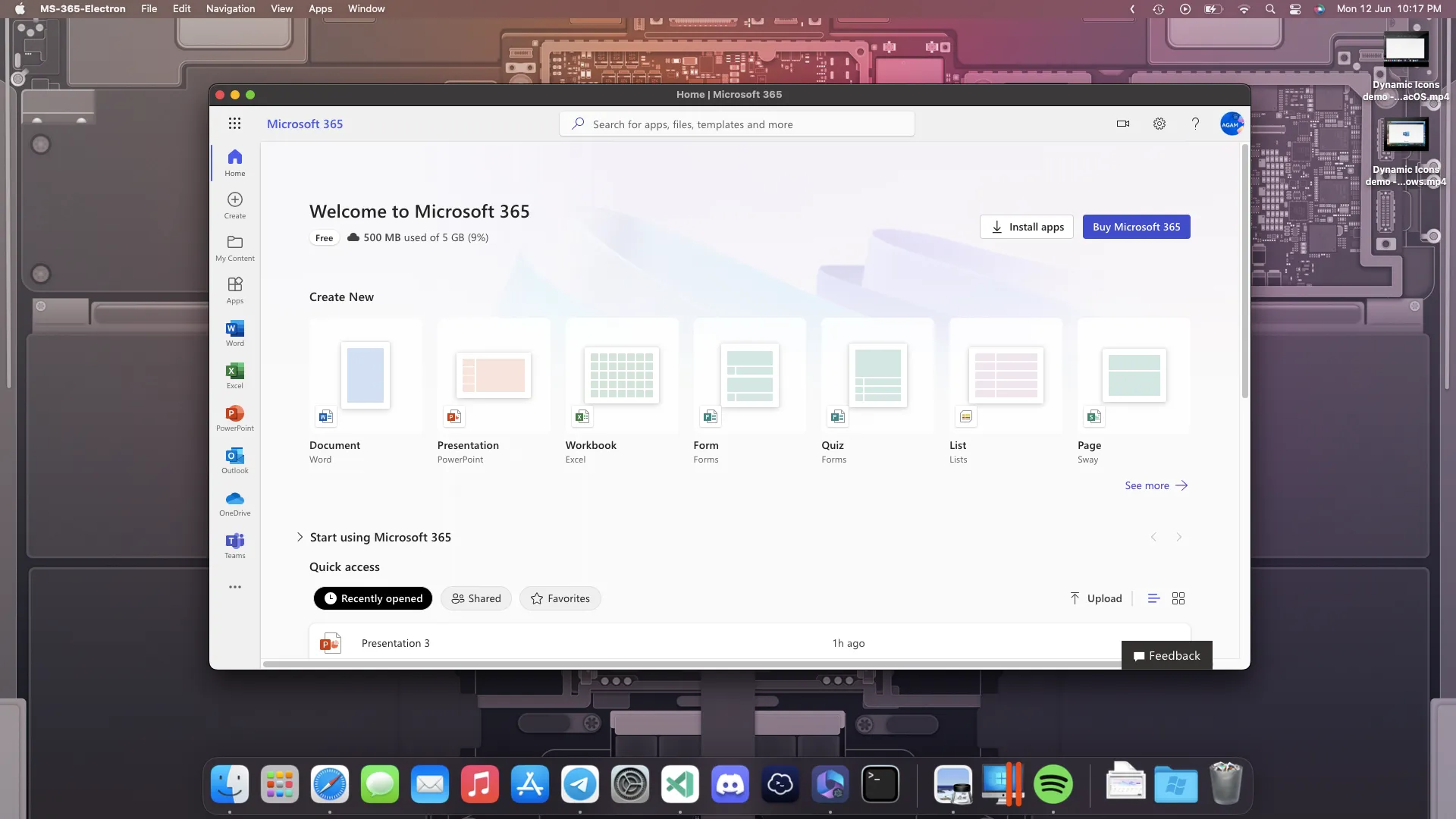Screen dimensions: 1456x819
Task: Open See more create templates
Action: click(1155, 485)
